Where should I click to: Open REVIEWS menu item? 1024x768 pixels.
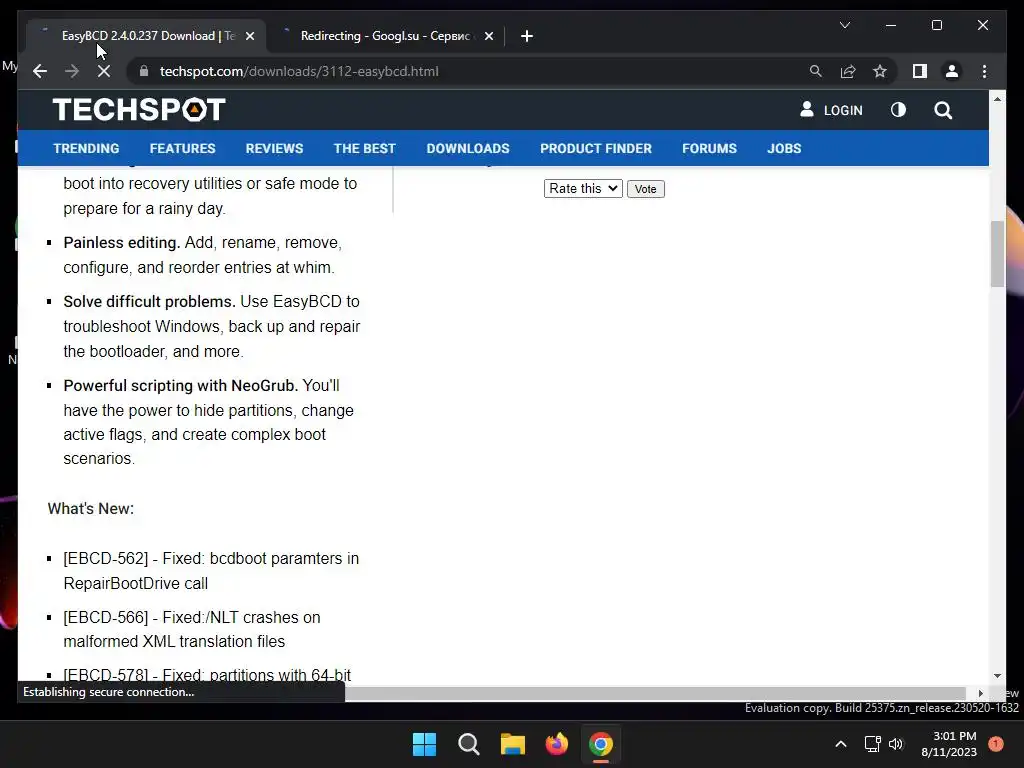click(274, 148)
